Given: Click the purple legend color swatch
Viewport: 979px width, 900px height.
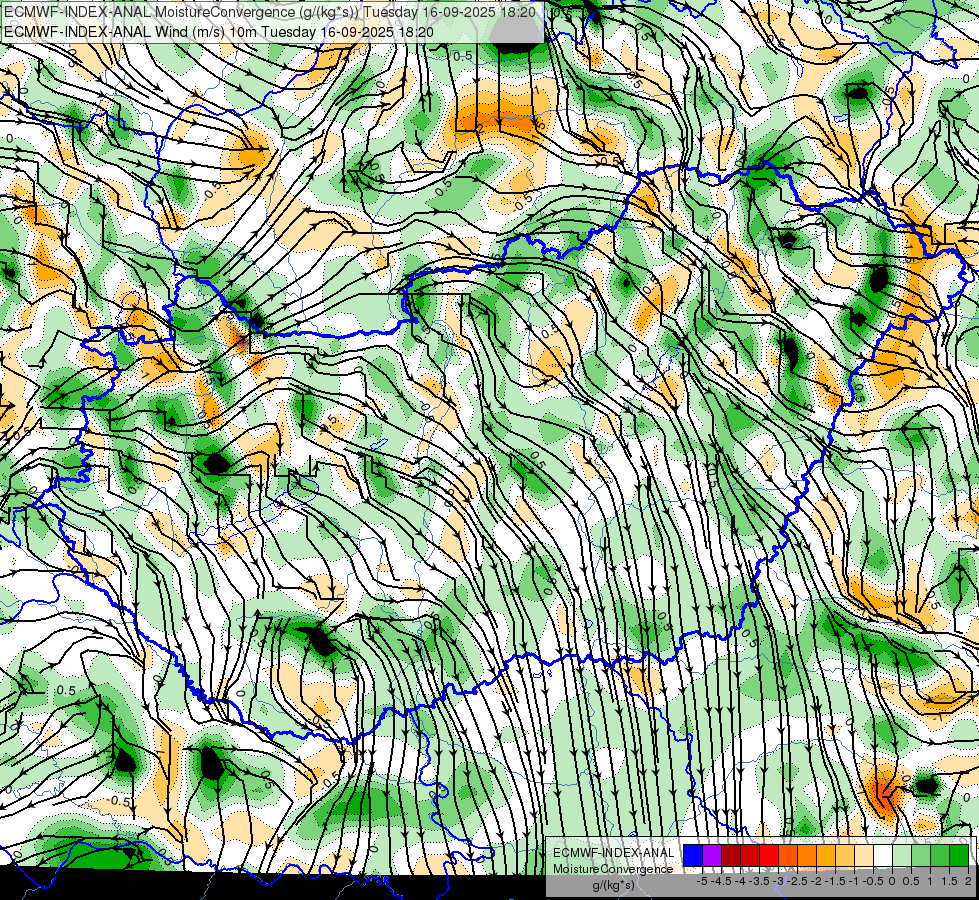Looking at the screenshot, I should click(x=712, y=855).
